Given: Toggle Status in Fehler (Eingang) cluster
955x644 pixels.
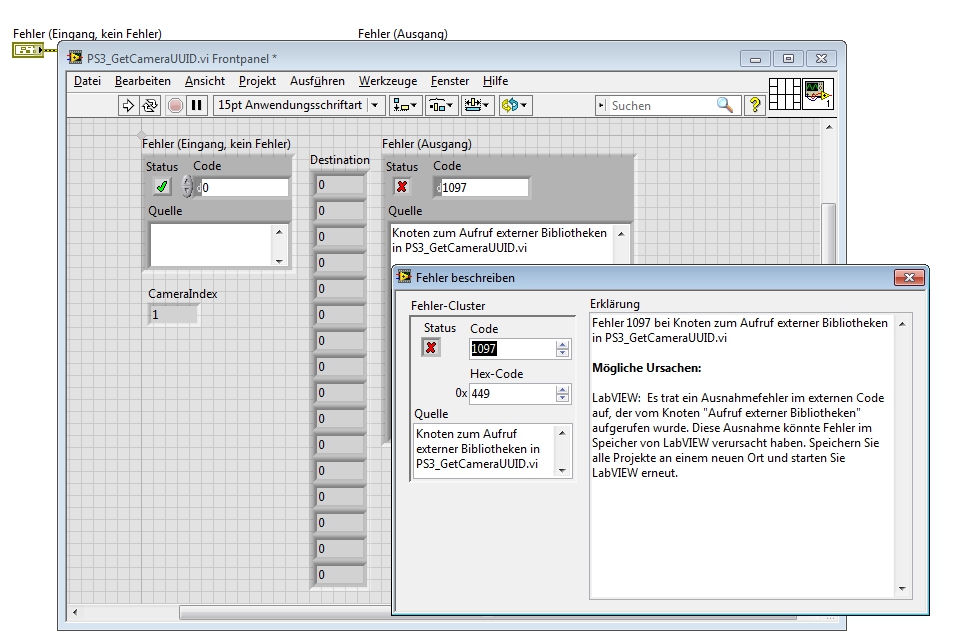Looking at the screenshot, I should click(162, 187).
